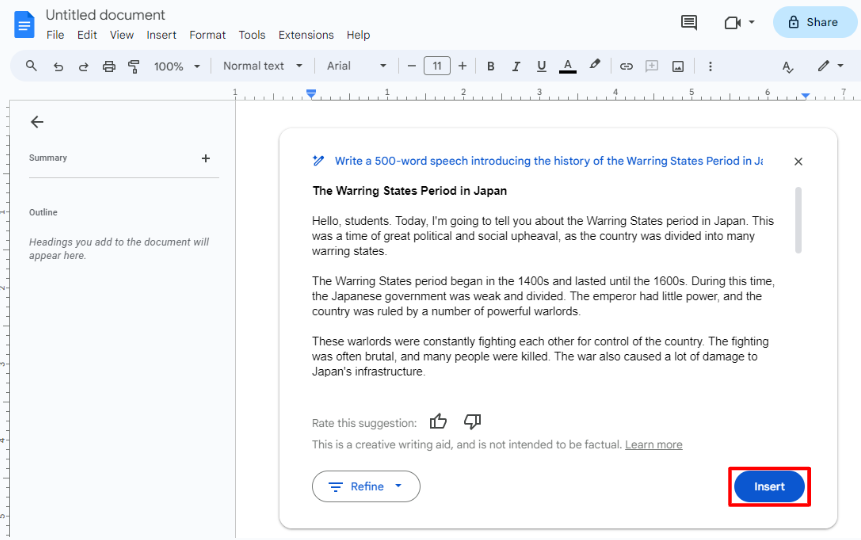Image resolution: width=861 pixels, height=540 pixels.
Task: Toggle underline formatting
Action: point(541,66)
